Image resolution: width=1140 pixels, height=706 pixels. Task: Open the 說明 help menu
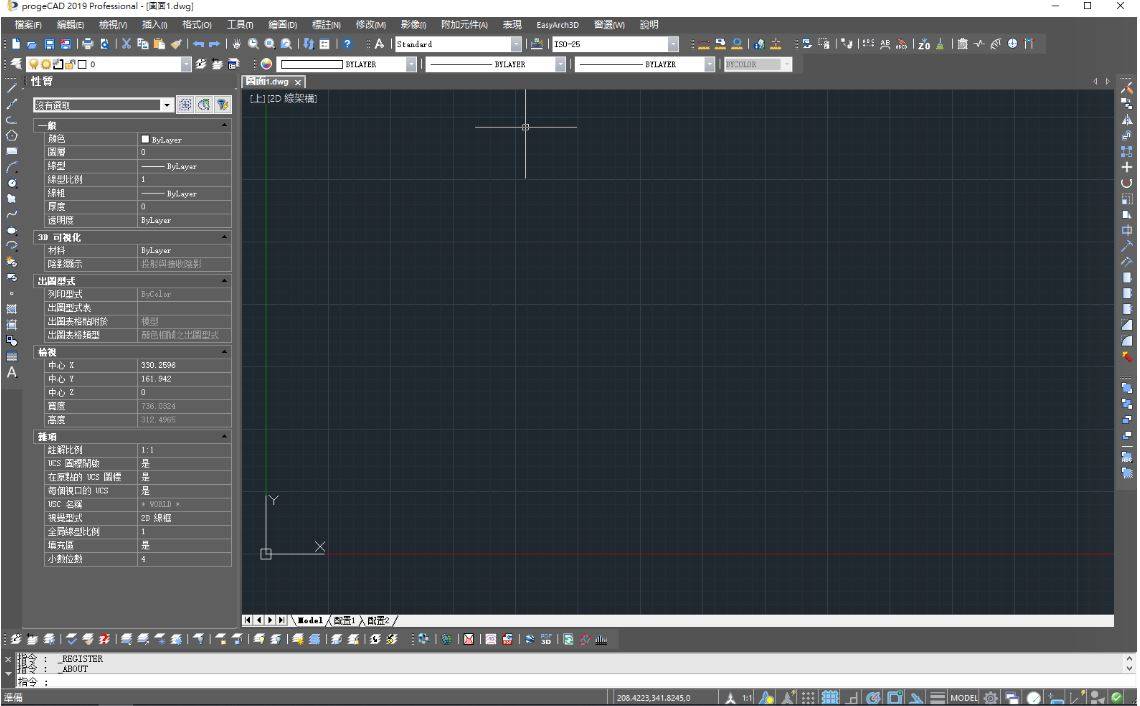(x=649, y=25)
